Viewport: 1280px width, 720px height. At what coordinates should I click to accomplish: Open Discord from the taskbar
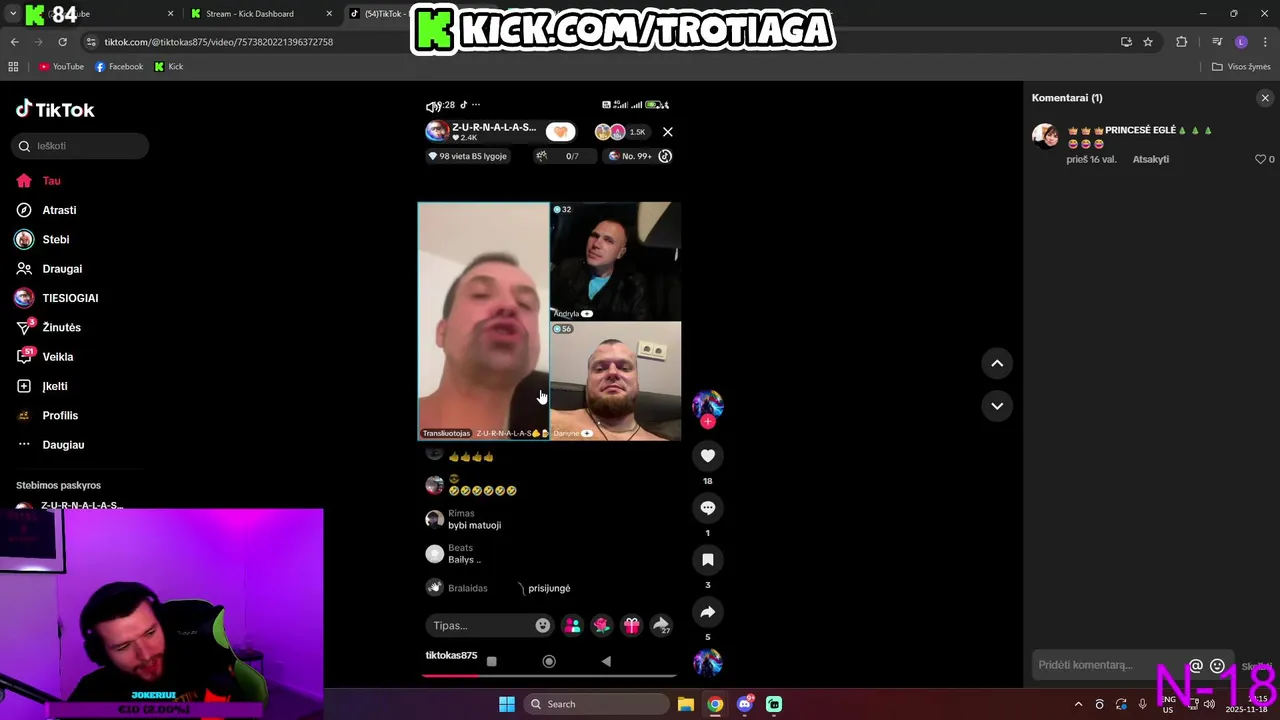tap(744, 704)
